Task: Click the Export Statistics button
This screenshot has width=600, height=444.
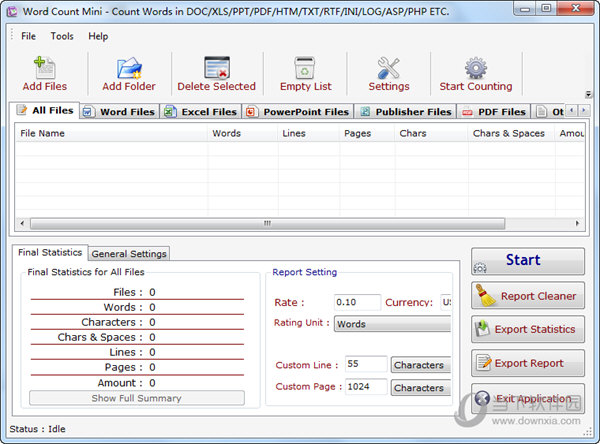Action: [x=528, y=329]
